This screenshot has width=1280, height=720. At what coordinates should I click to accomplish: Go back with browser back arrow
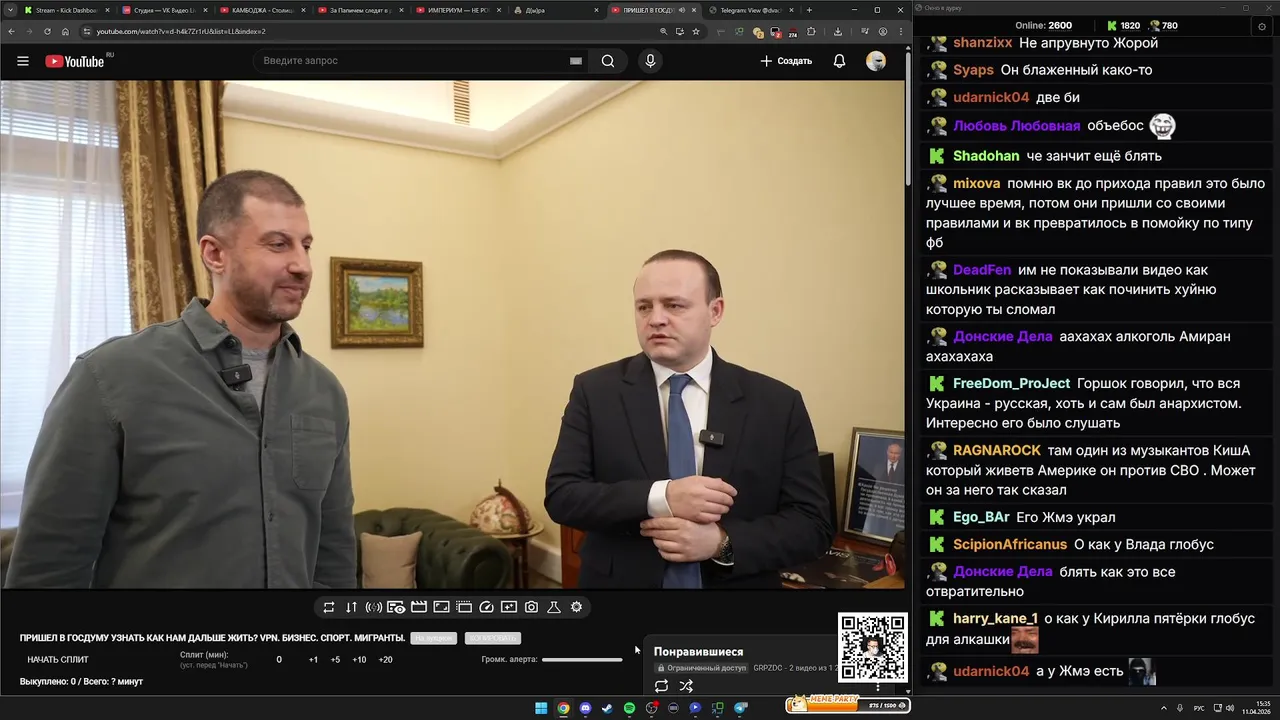[x=10, y=32]
